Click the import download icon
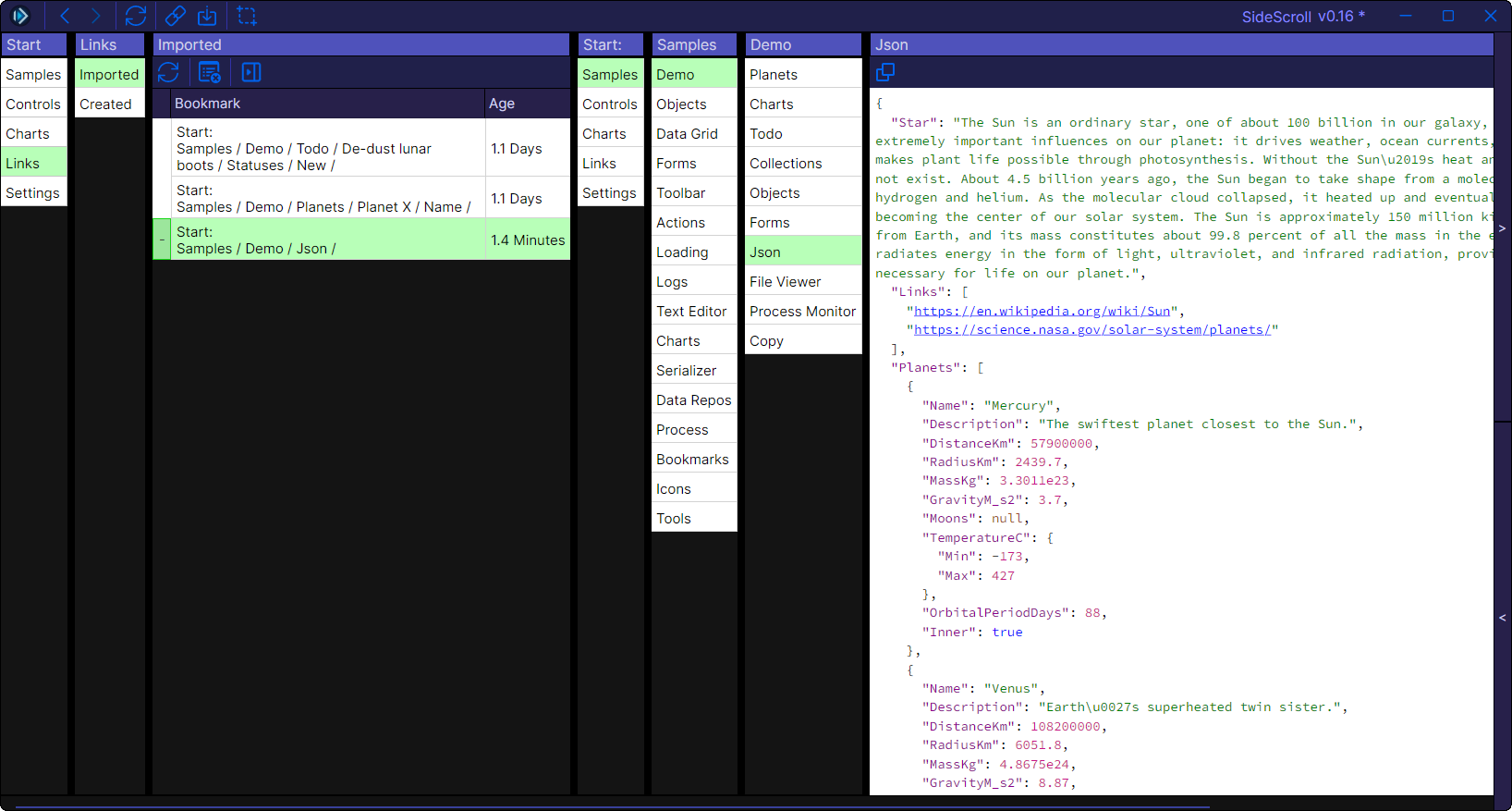This screenshot has height=811, width=1512. (207, 16)
